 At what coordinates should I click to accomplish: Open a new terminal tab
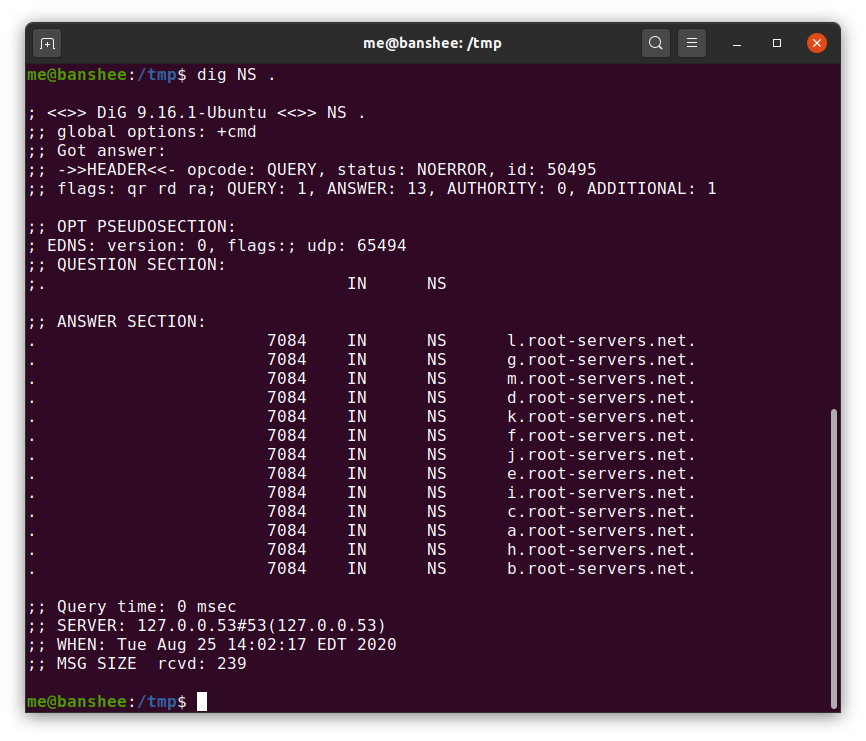pyautogui.click(x=47, y=43)
